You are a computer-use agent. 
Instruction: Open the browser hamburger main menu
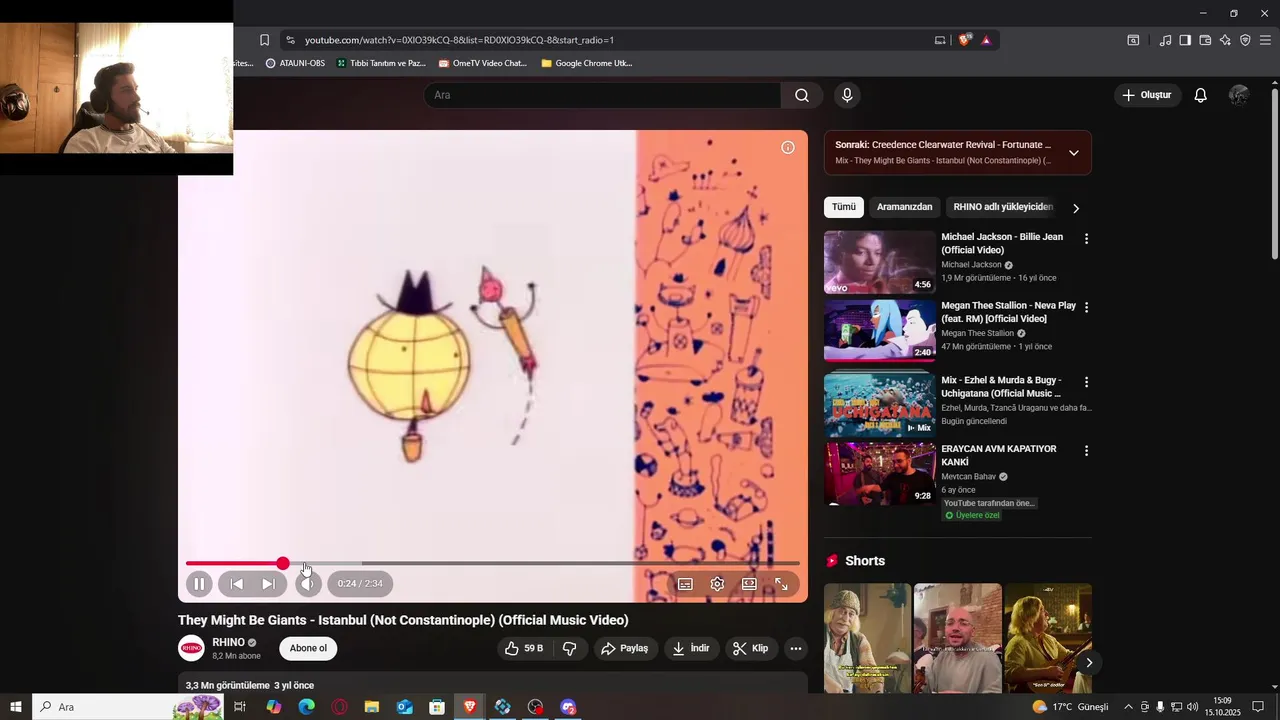(1265, 40)
